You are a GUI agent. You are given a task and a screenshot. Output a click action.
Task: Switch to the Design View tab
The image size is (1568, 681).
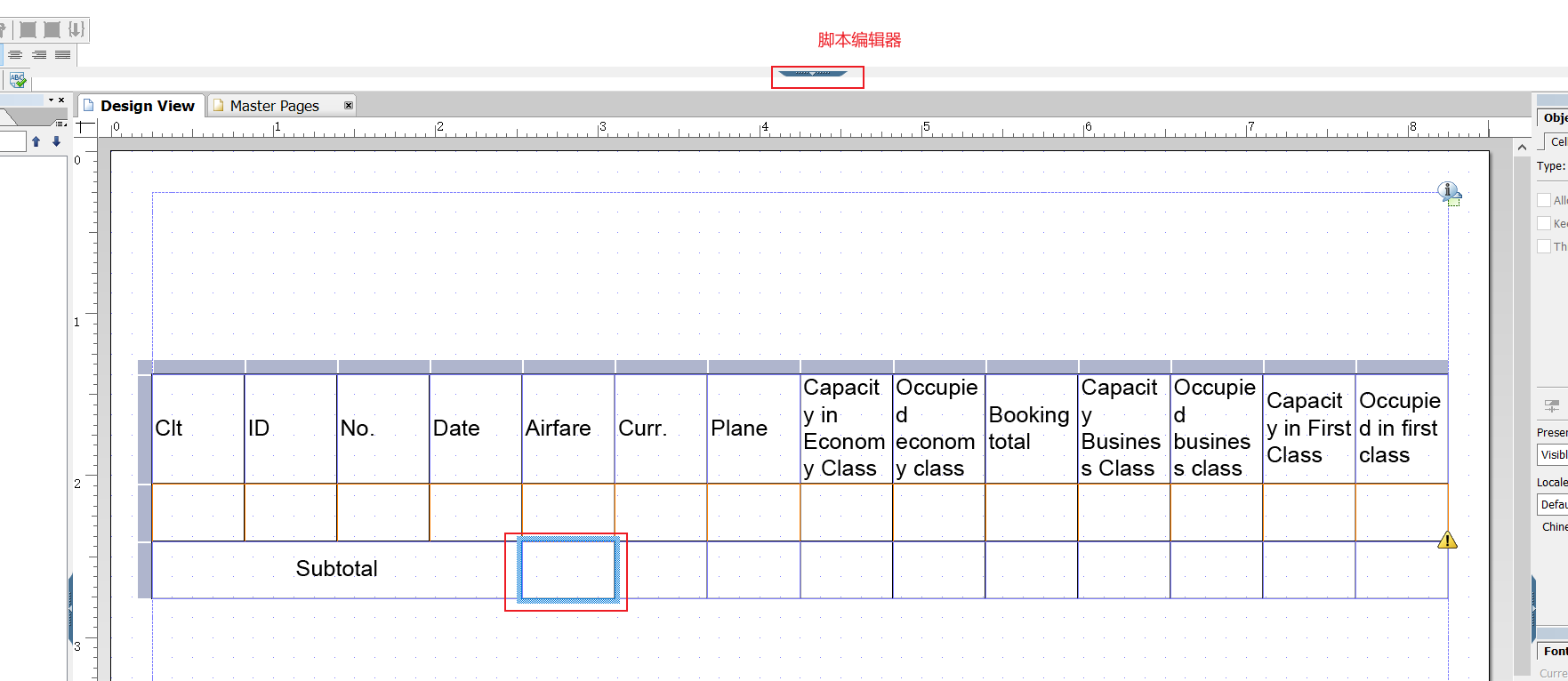(x=142, y=106)
